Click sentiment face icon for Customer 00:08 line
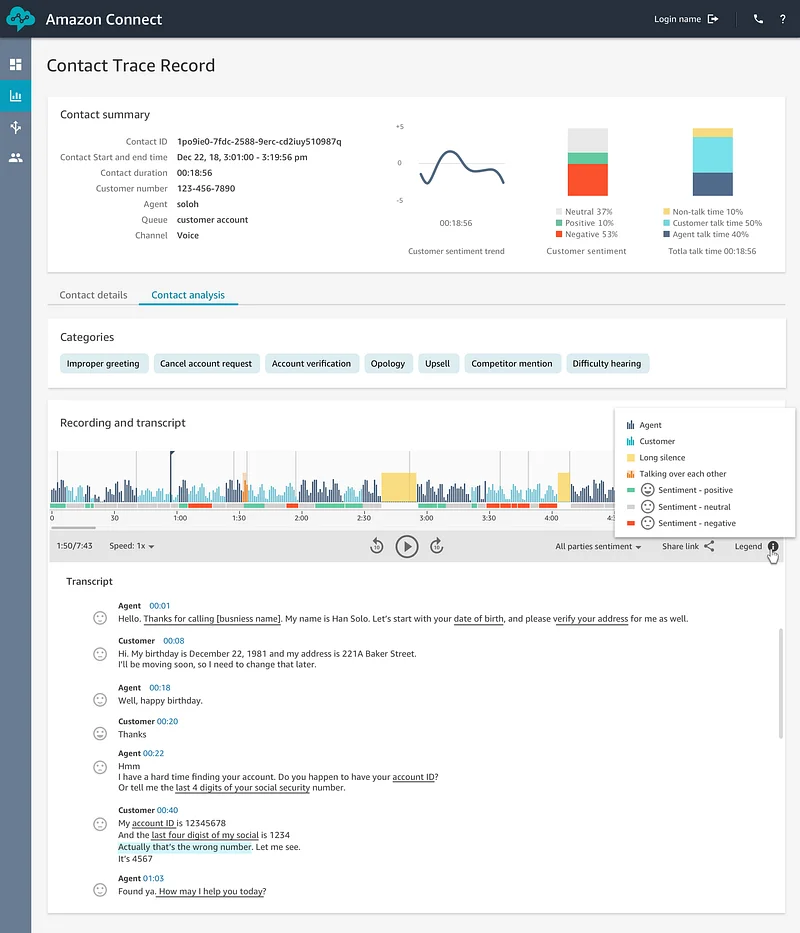Viewport: 800px width, 933px height. pos(100,654)
